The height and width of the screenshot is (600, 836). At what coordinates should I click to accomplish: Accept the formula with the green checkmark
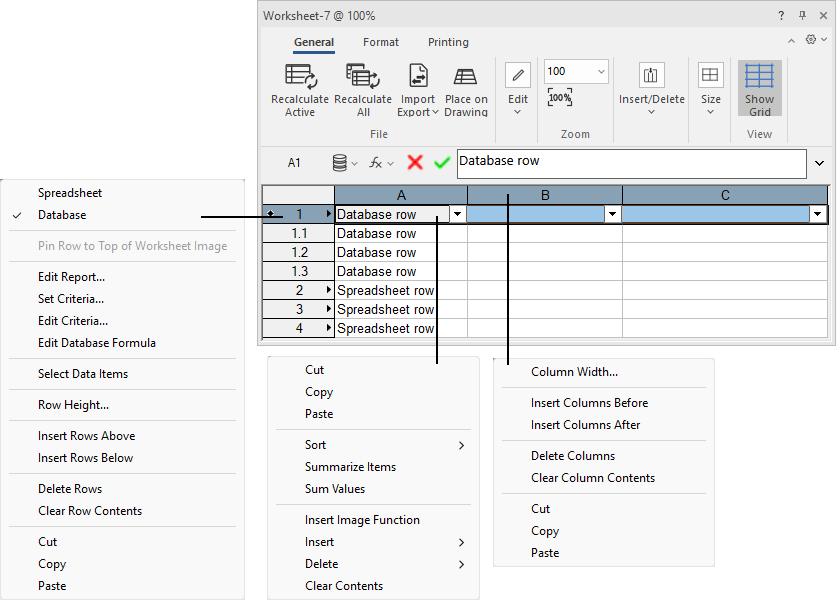click(x=441, y=162)
